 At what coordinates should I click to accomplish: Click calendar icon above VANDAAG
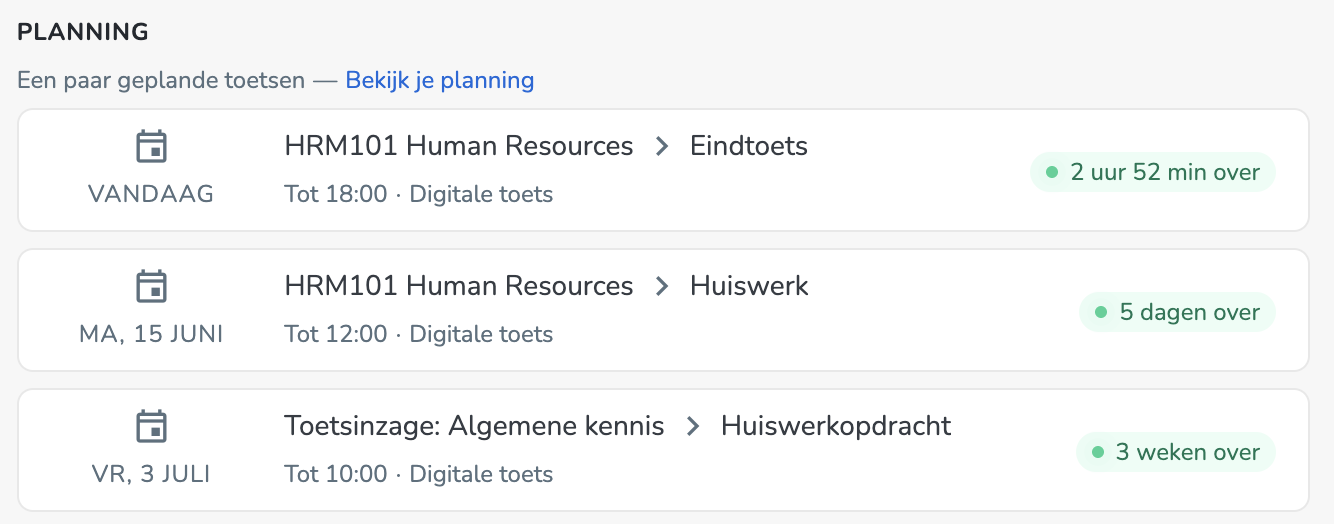coord(151,147)
